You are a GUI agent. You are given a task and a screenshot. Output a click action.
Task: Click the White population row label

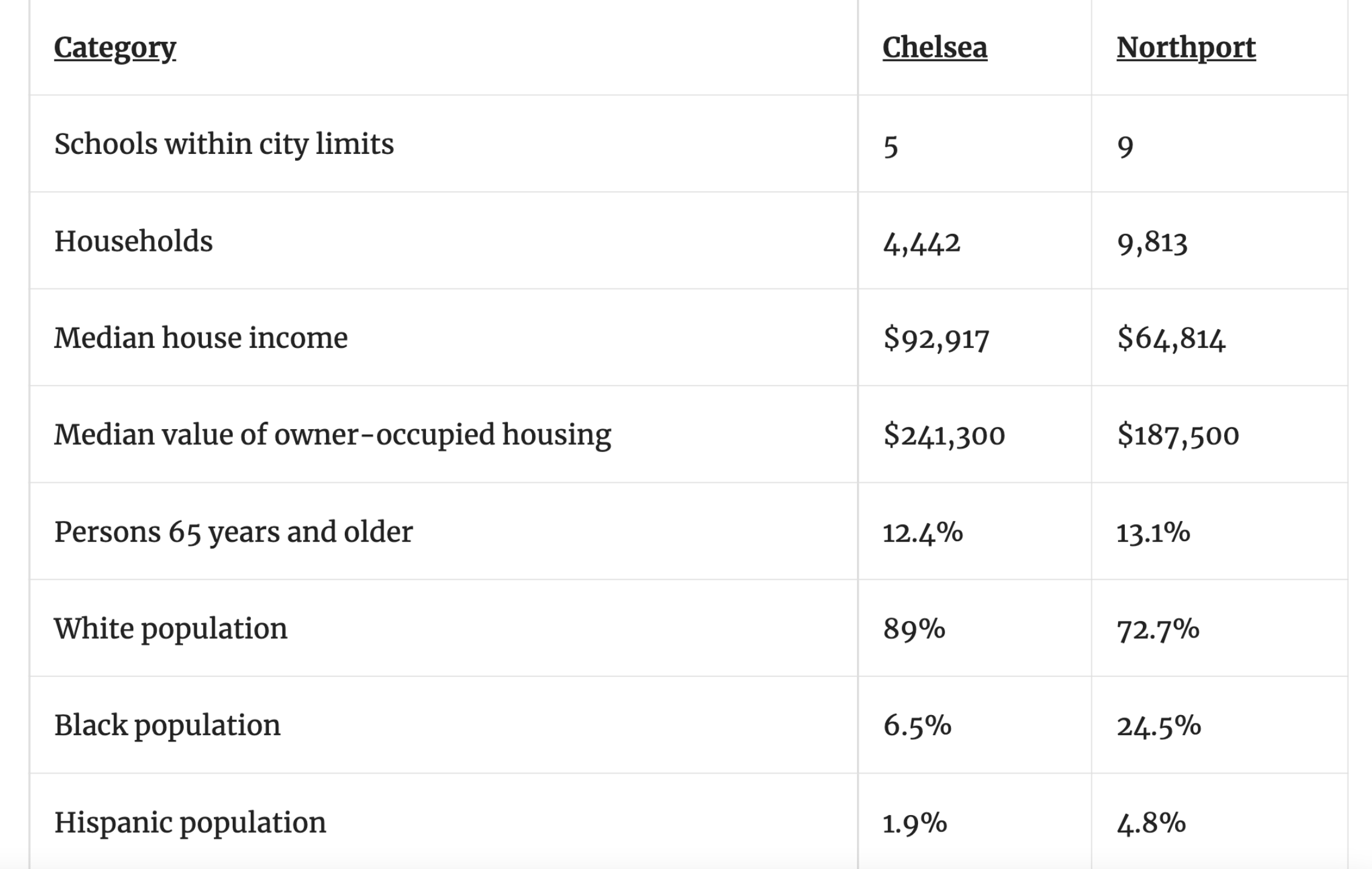[x=170, y=628]
